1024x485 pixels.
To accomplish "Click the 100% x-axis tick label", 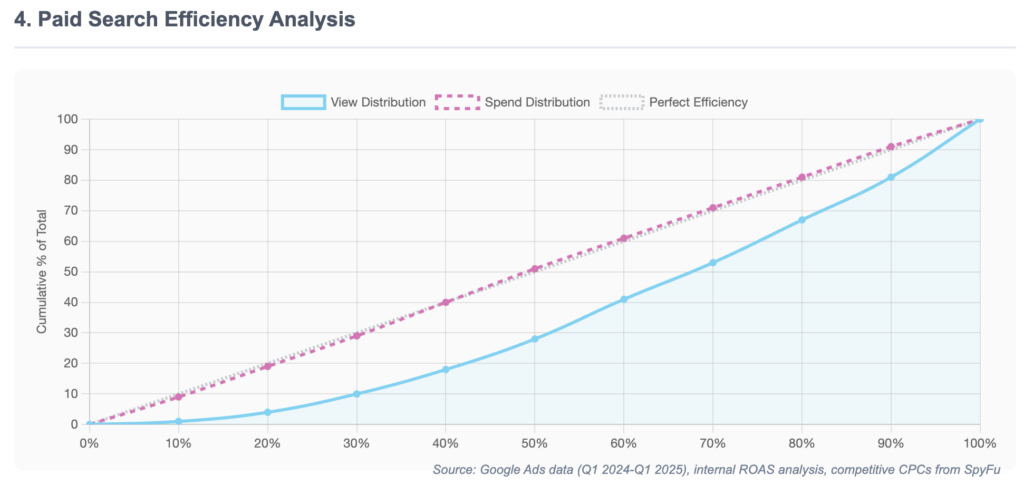I will point(980,443).
